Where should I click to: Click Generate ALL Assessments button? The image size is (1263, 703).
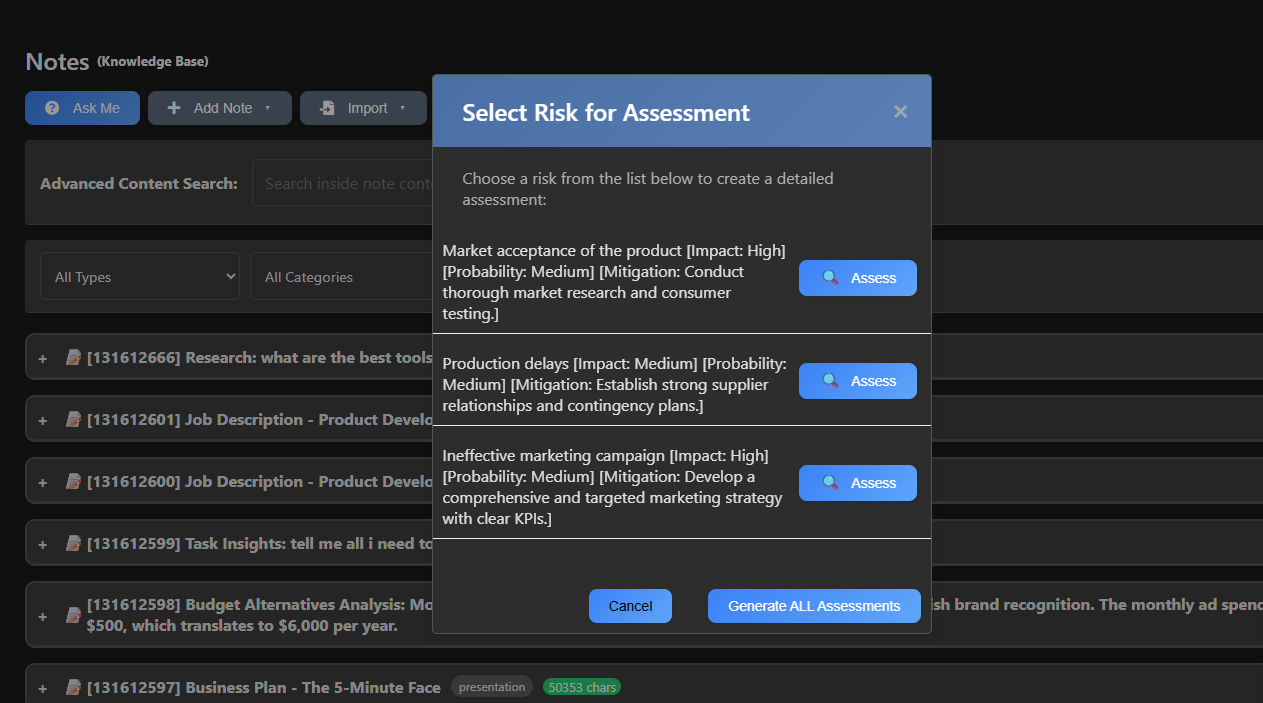(x=813, y=606)
